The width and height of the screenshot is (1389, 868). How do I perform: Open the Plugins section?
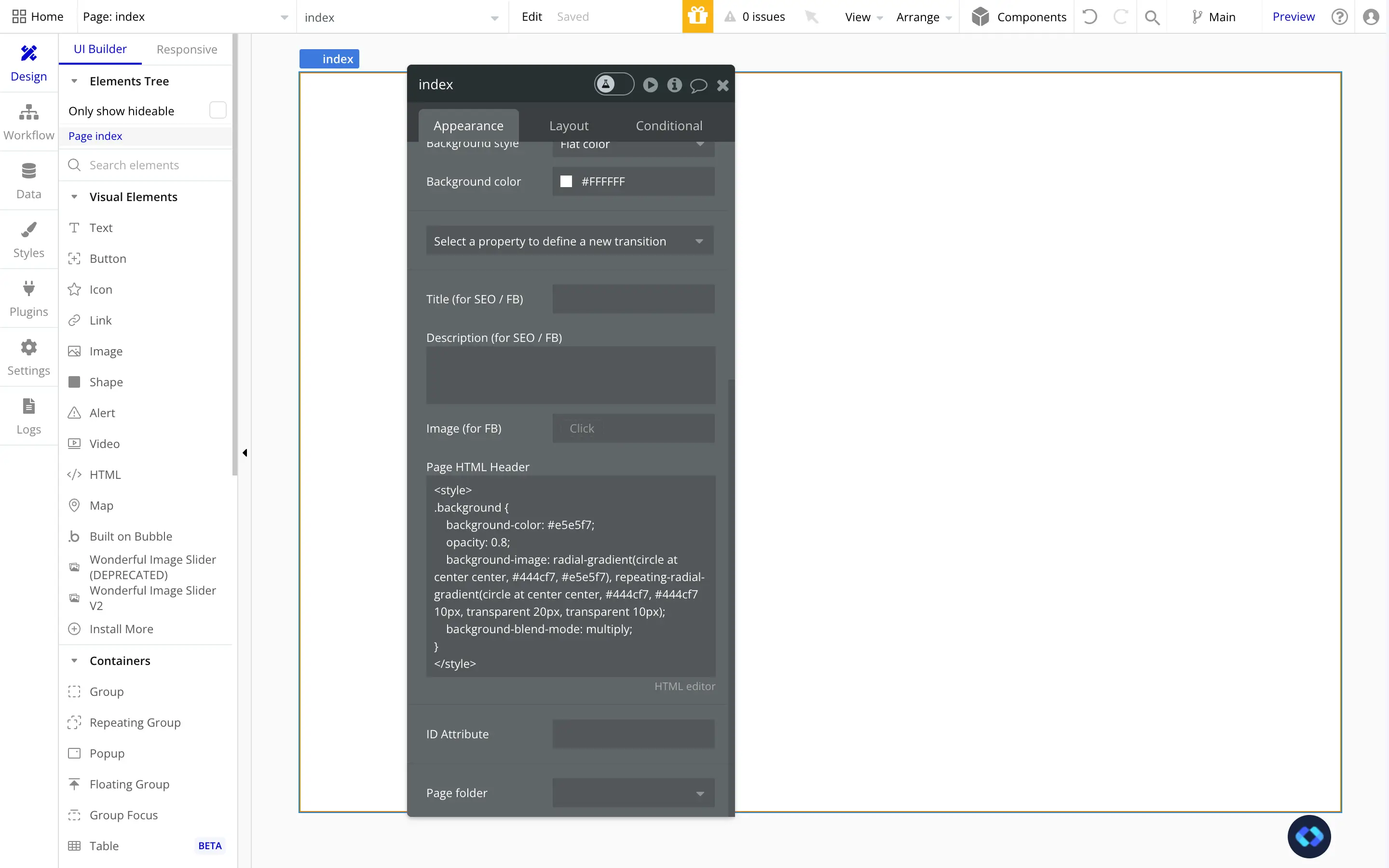coord(29,298)
